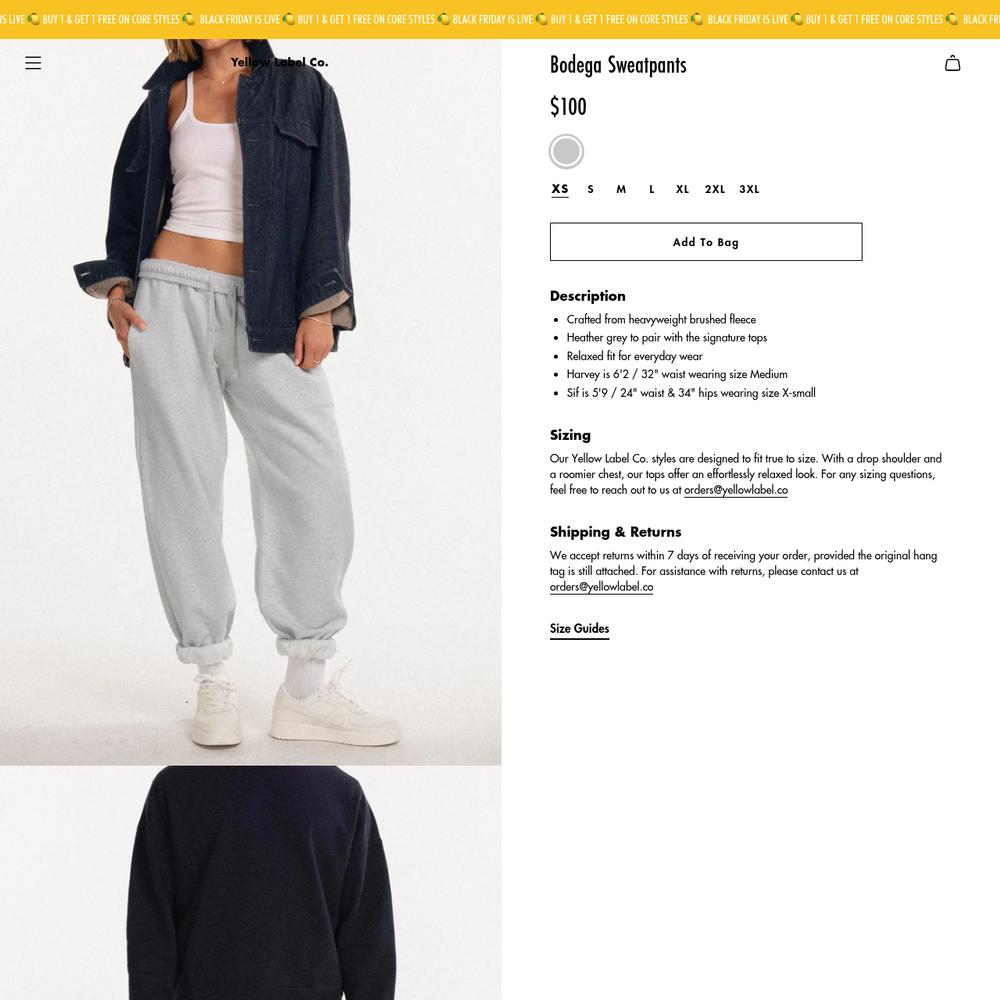The width and height of the screenshot is (1000, 1000).
Task: Click the orders email link under Shipping & Returns
Action: click(601, 587)
